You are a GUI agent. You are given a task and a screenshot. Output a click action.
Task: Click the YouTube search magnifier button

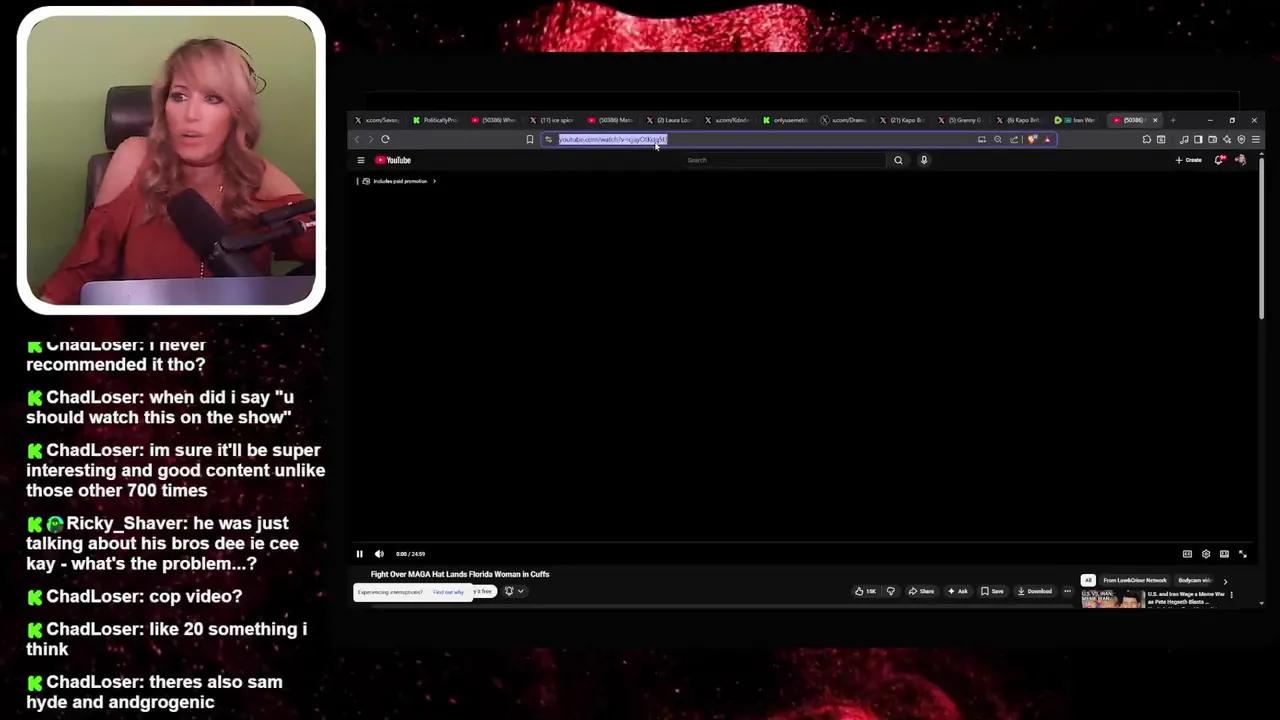898,160
